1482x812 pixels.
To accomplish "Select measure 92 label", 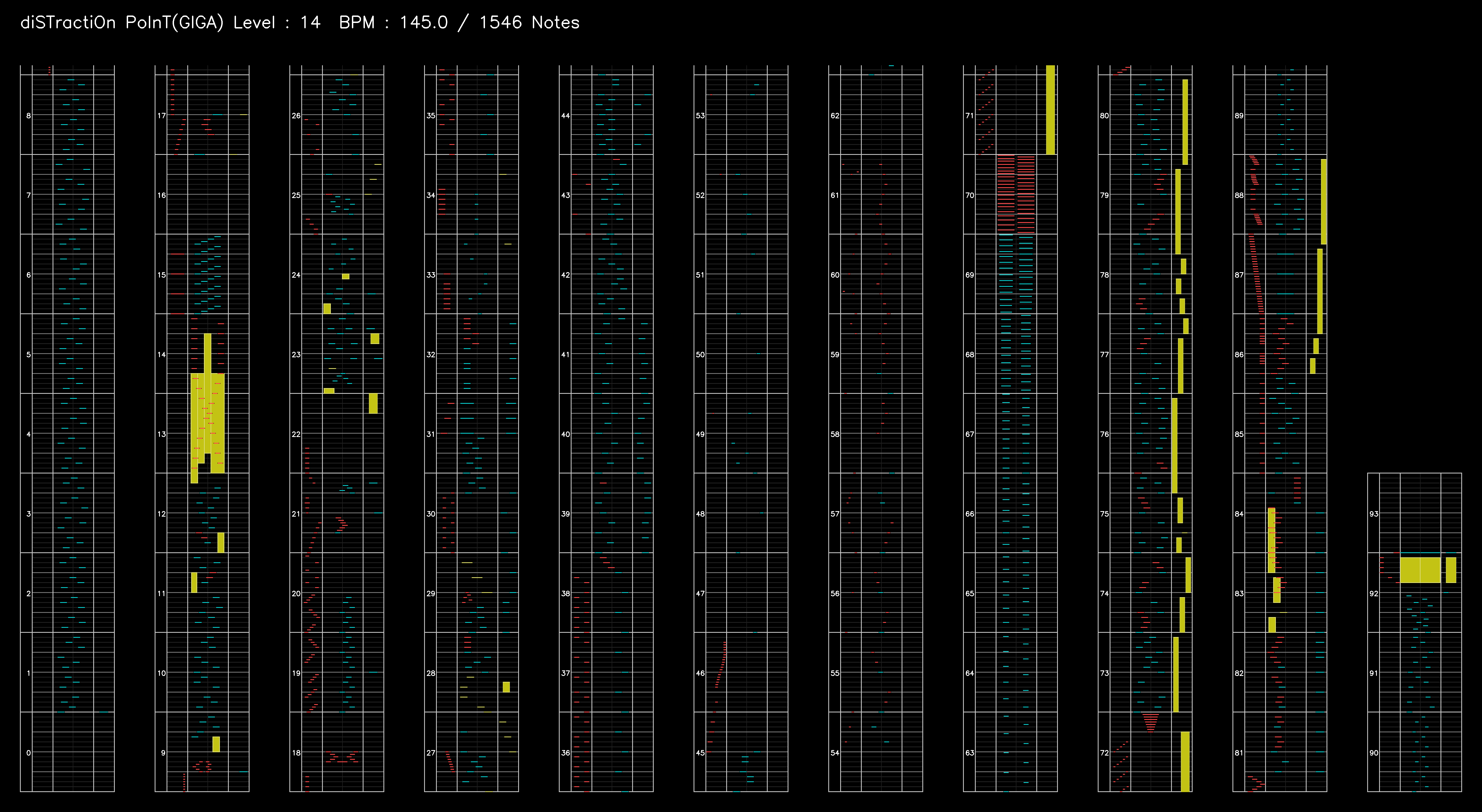I will (1374, 594).
